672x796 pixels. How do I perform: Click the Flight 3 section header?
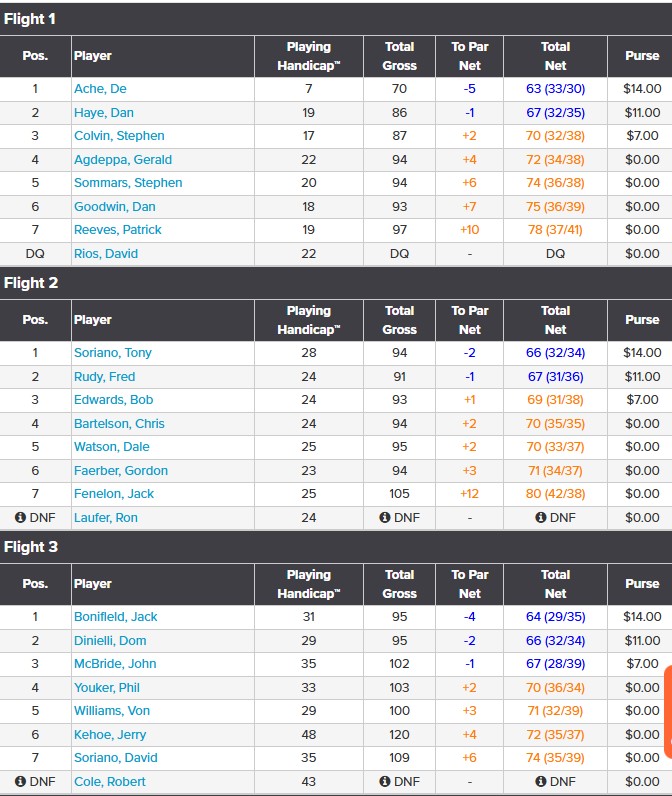32,547
